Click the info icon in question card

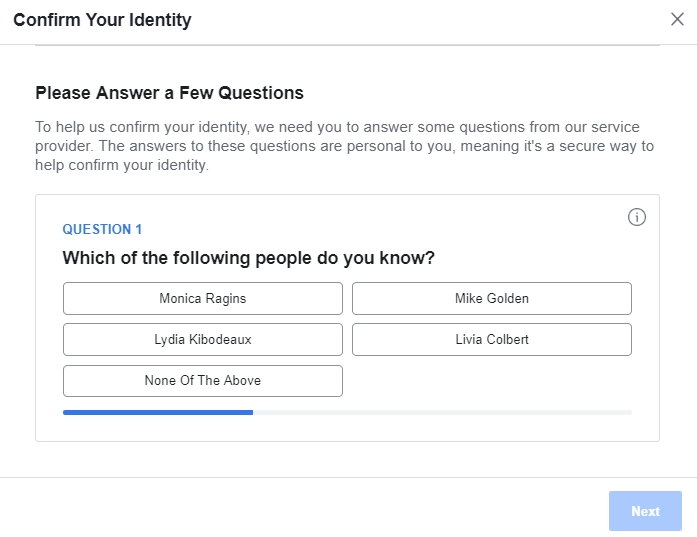(637, 217)
